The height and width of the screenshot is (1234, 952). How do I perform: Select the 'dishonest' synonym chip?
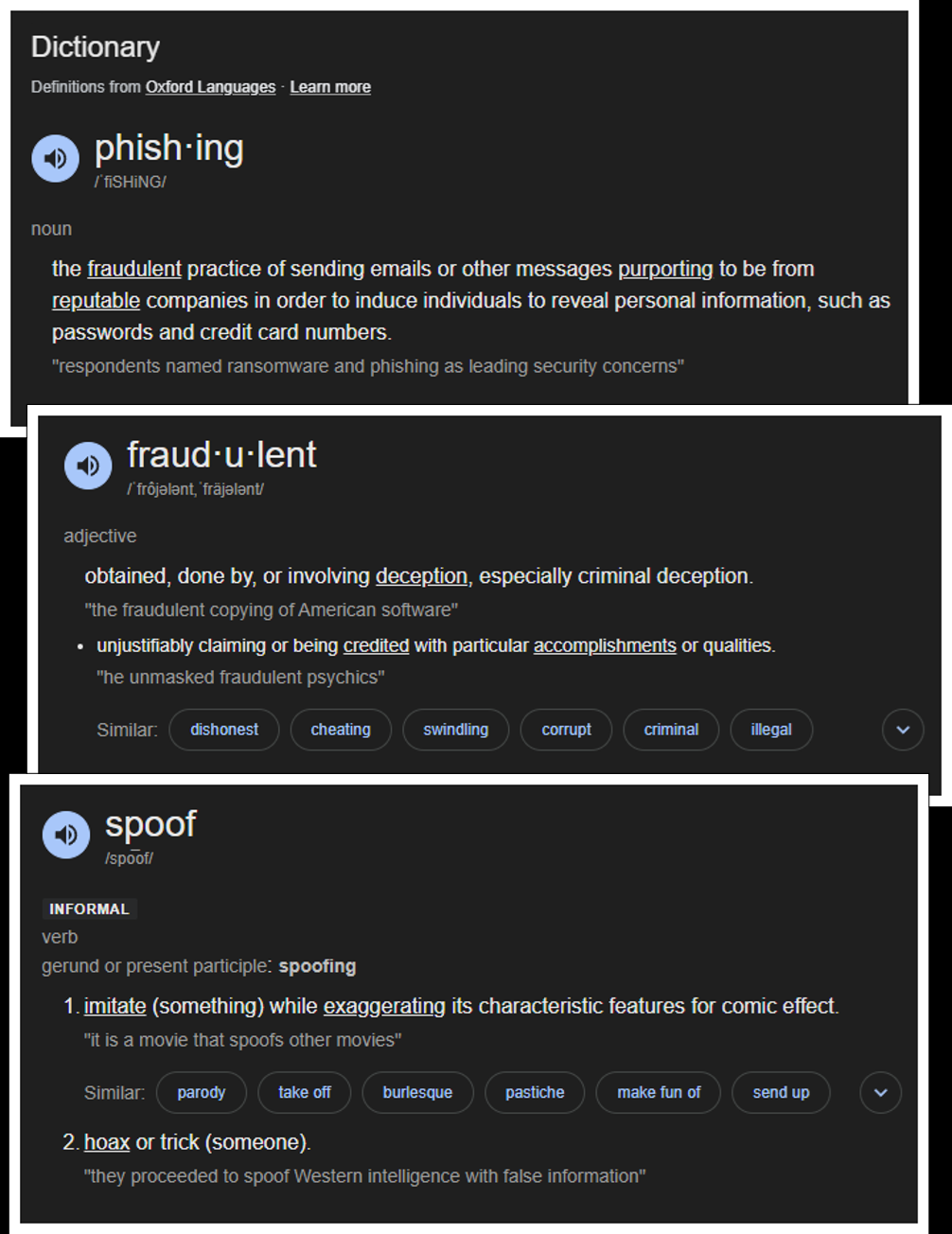coord(224,730)
